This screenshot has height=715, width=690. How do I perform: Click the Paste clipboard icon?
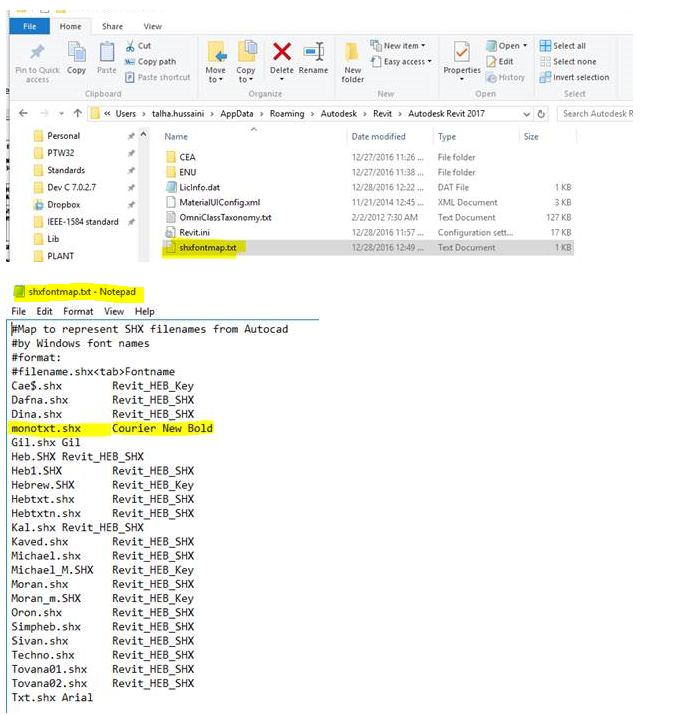tap(107, 53)
